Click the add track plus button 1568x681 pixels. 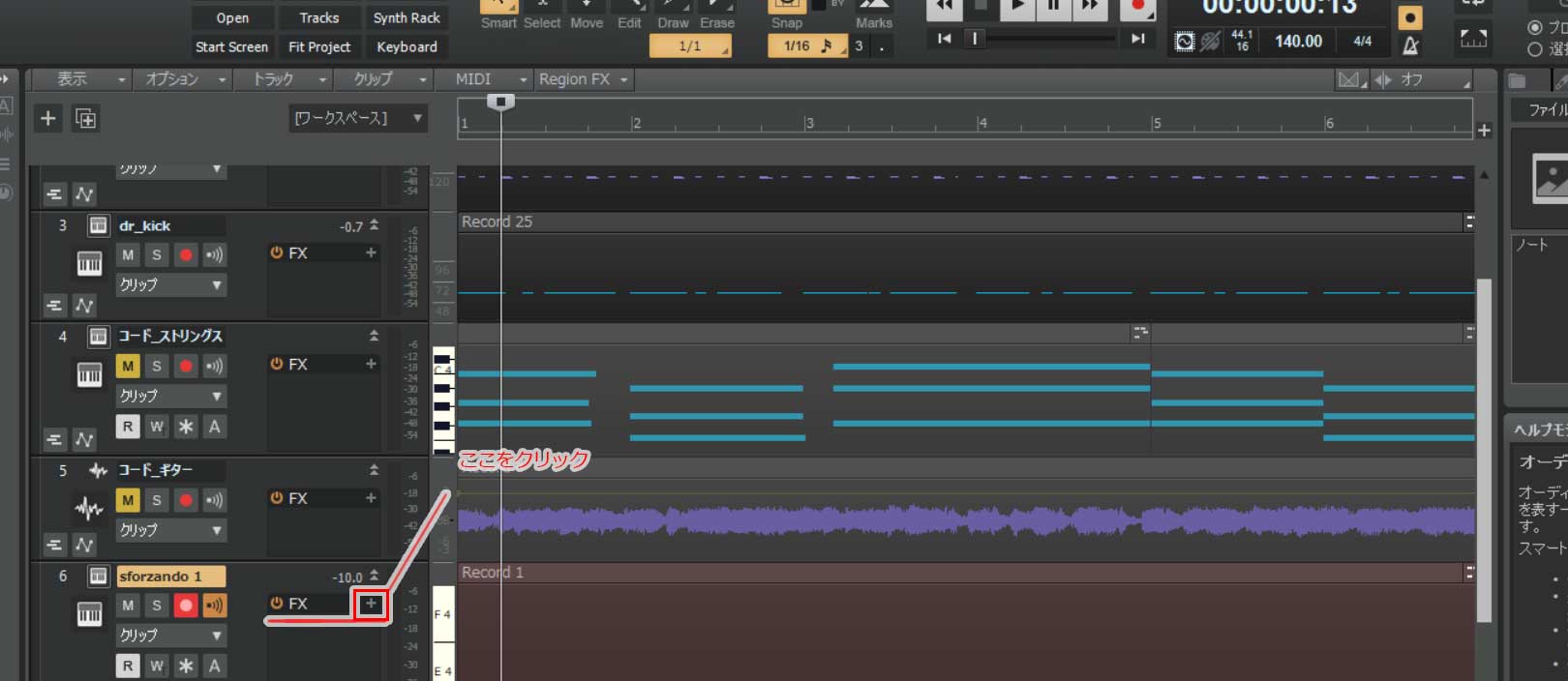[x=47, y=118]
